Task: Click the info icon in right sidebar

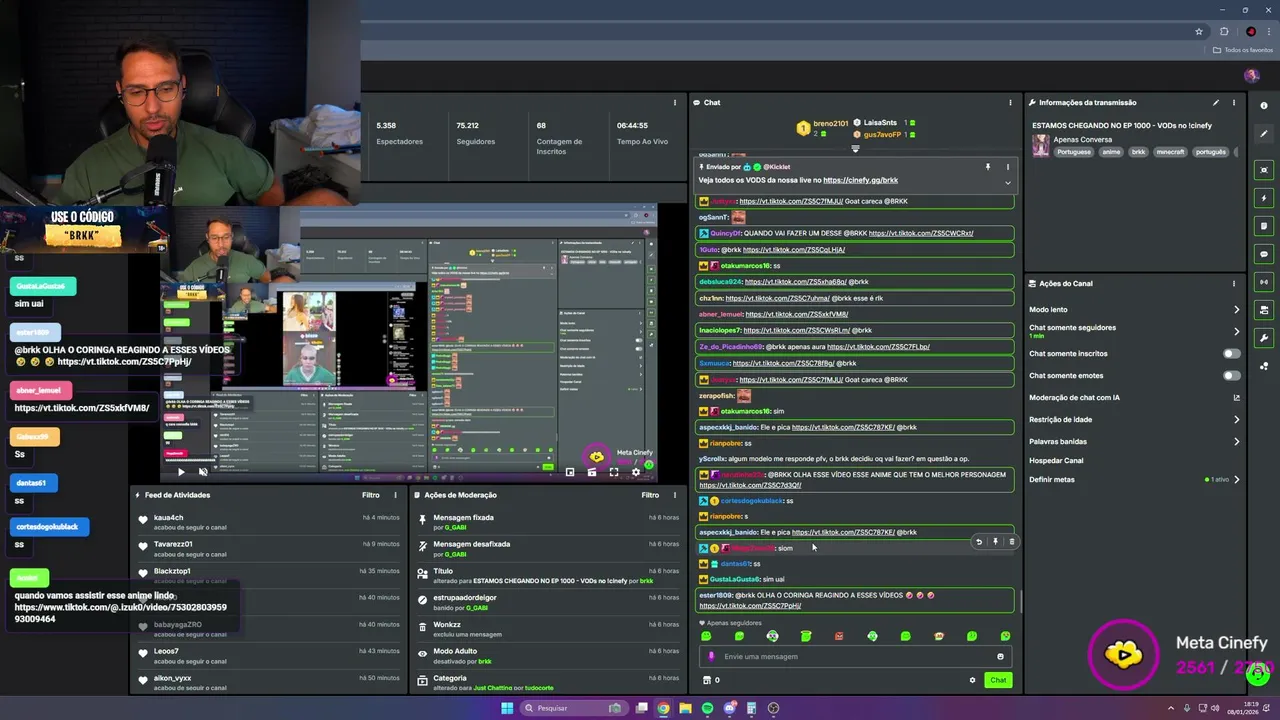Action: (1264, 106)
